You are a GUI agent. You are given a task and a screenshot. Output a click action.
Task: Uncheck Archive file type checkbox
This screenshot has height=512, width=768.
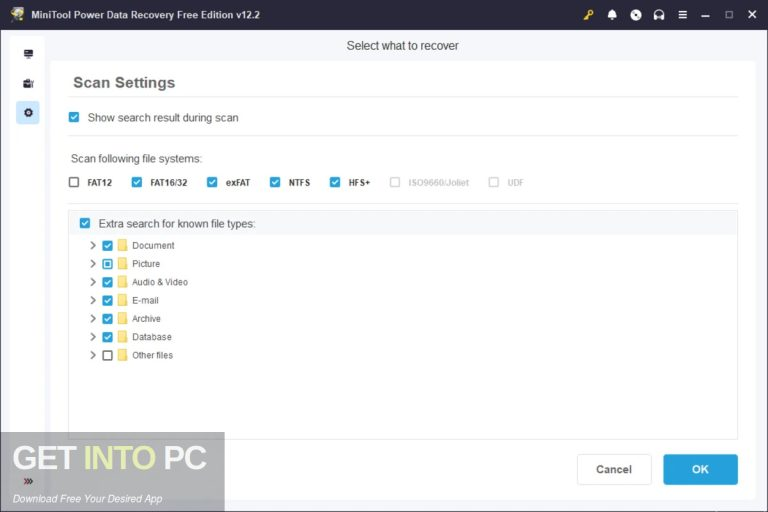click(107, 318)
